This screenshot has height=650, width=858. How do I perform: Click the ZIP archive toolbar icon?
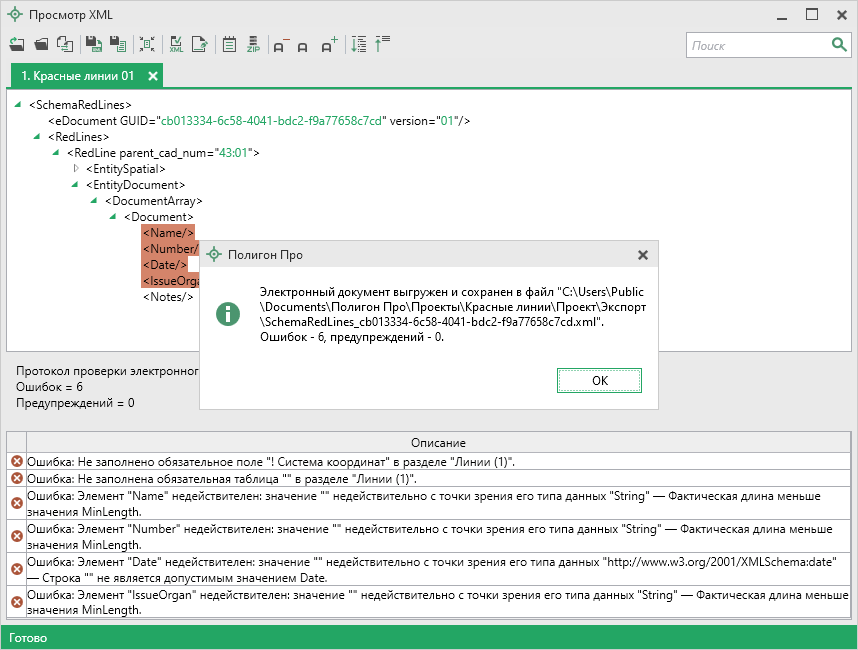click(x=254, y=45)
